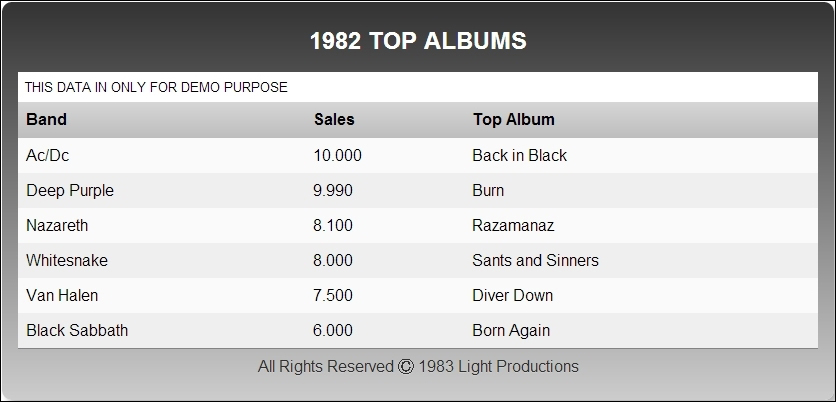Click the Top Album column header

(x=514, y=119)
